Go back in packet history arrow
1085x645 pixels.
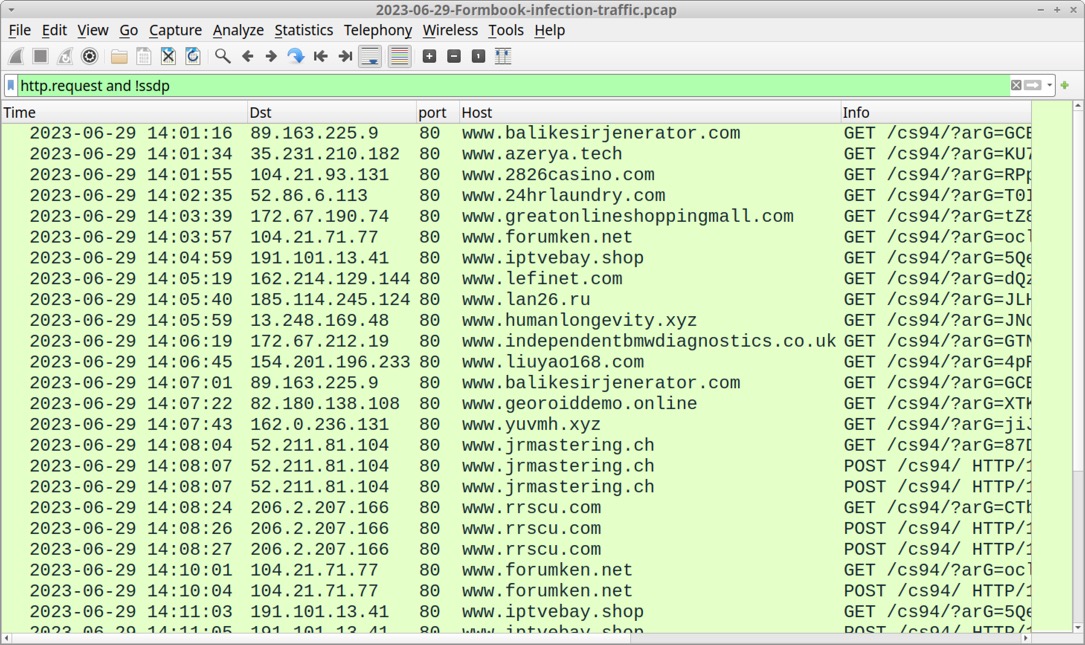[x=247, y=56]
